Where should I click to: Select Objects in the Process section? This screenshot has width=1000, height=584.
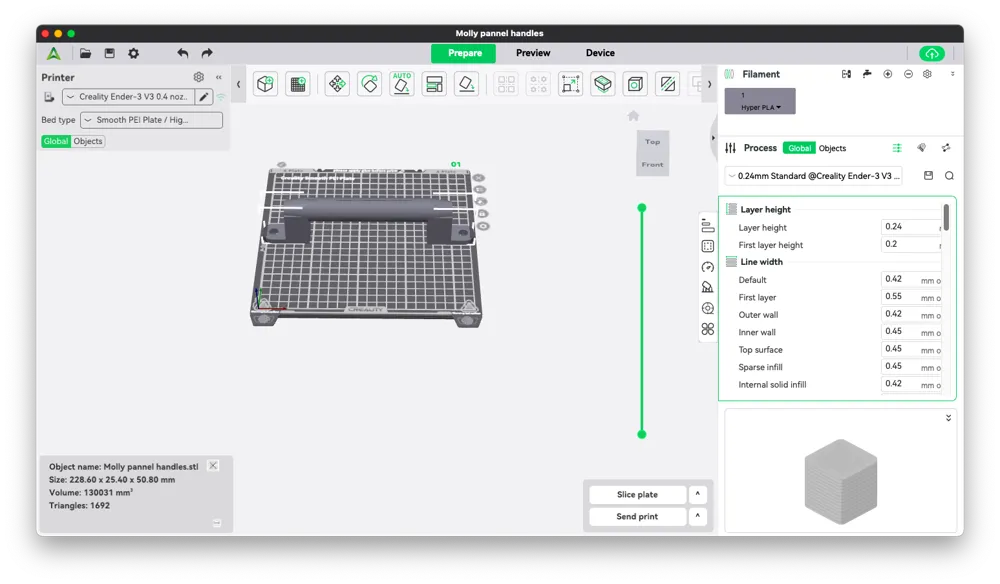point(832,148)
